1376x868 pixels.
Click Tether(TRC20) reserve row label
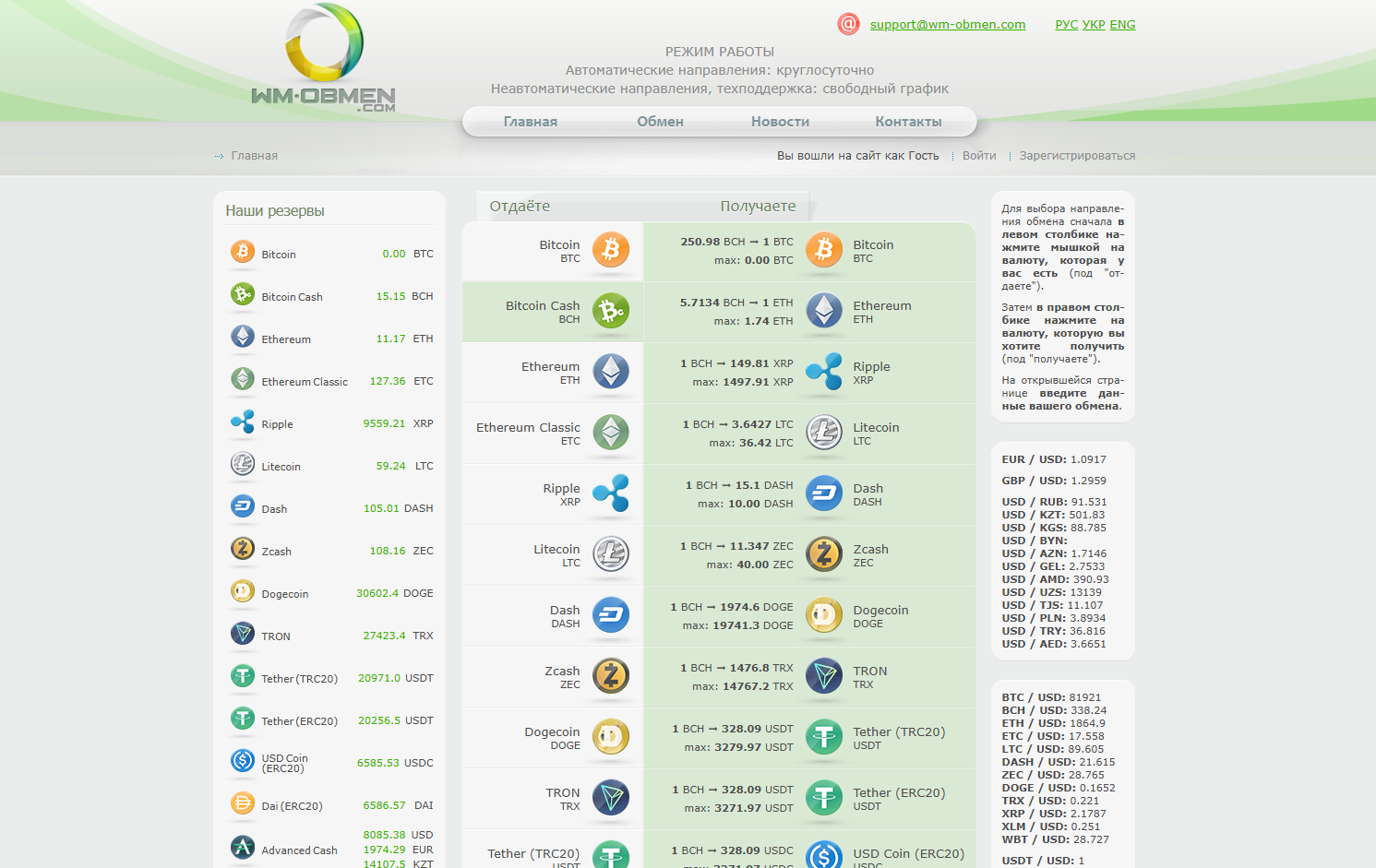299,679
